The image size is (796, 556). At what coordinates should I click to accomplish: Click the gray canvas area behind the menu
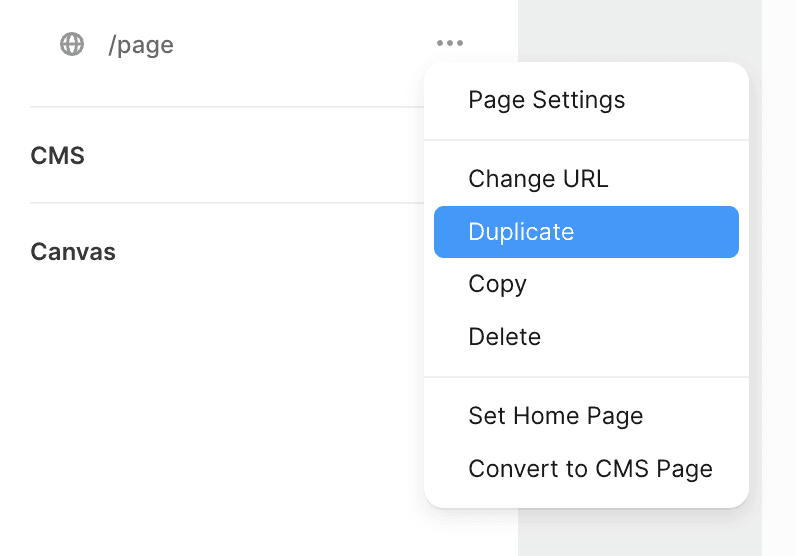[640, 30]
